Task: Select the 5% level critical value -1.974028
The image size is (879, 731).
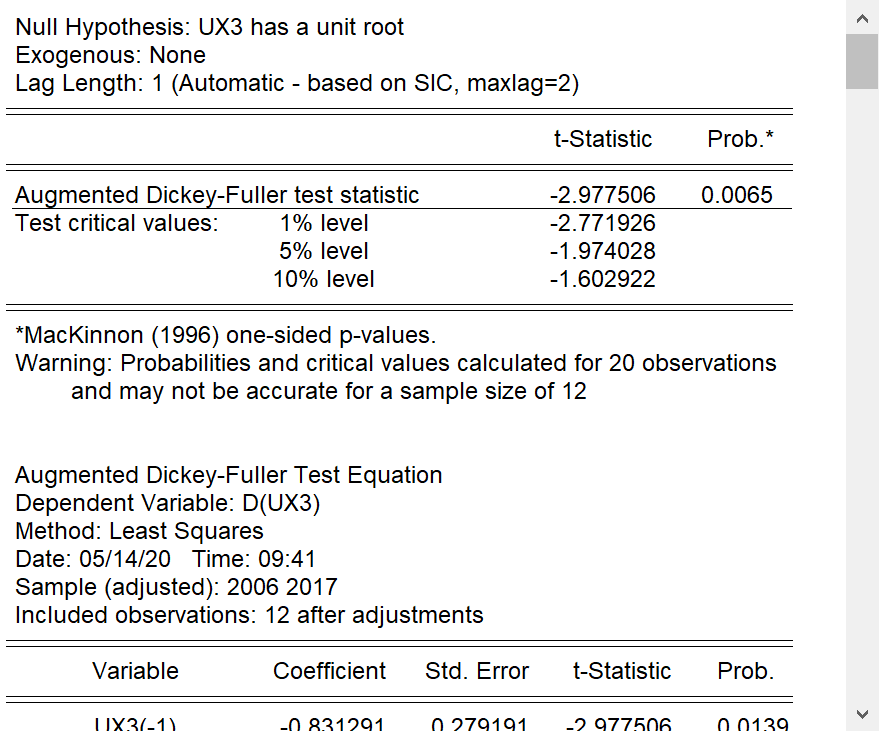Action: click(x=603, y=251)
